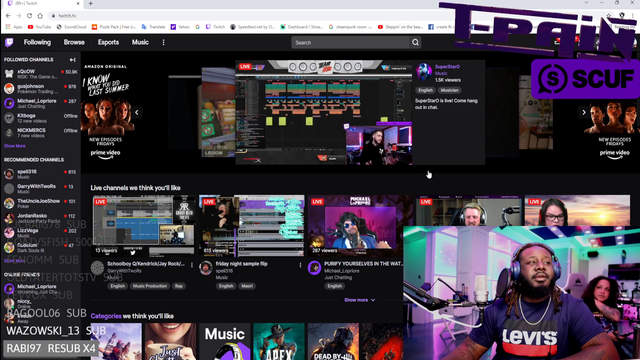This screenshot has height=360, width=640.
Task: Open the three-dot more menu in Twitch navbar
Action: (x=163, y=42)
